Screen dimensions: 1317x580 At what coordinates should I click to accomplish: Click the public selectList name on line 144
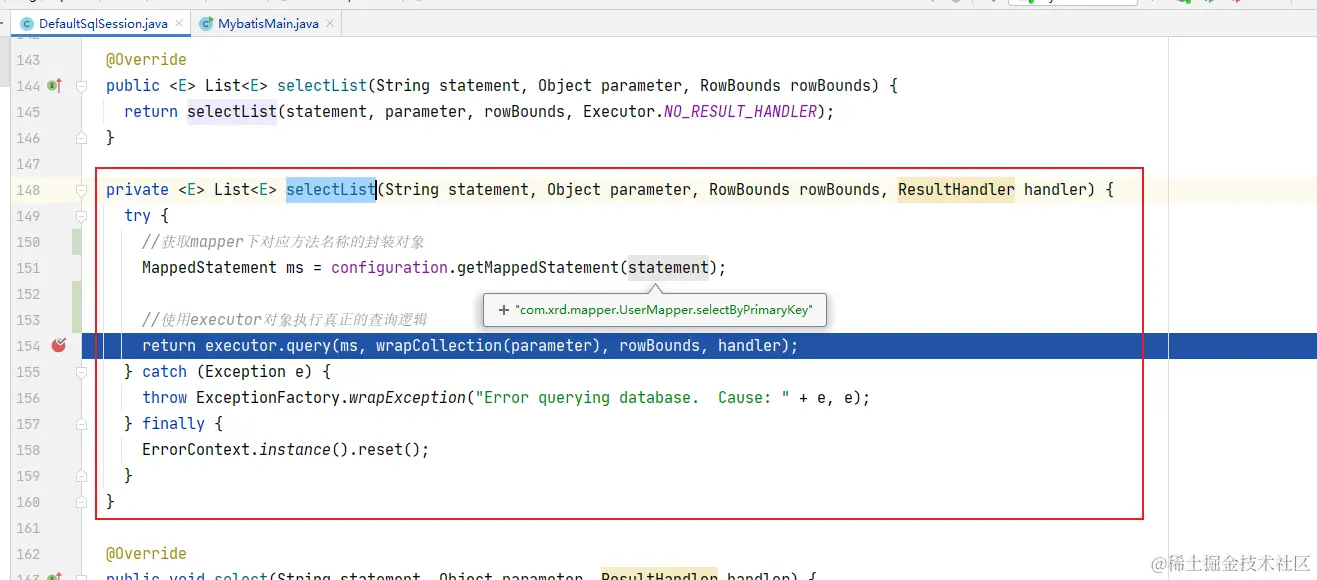click(x=322, y=86)
